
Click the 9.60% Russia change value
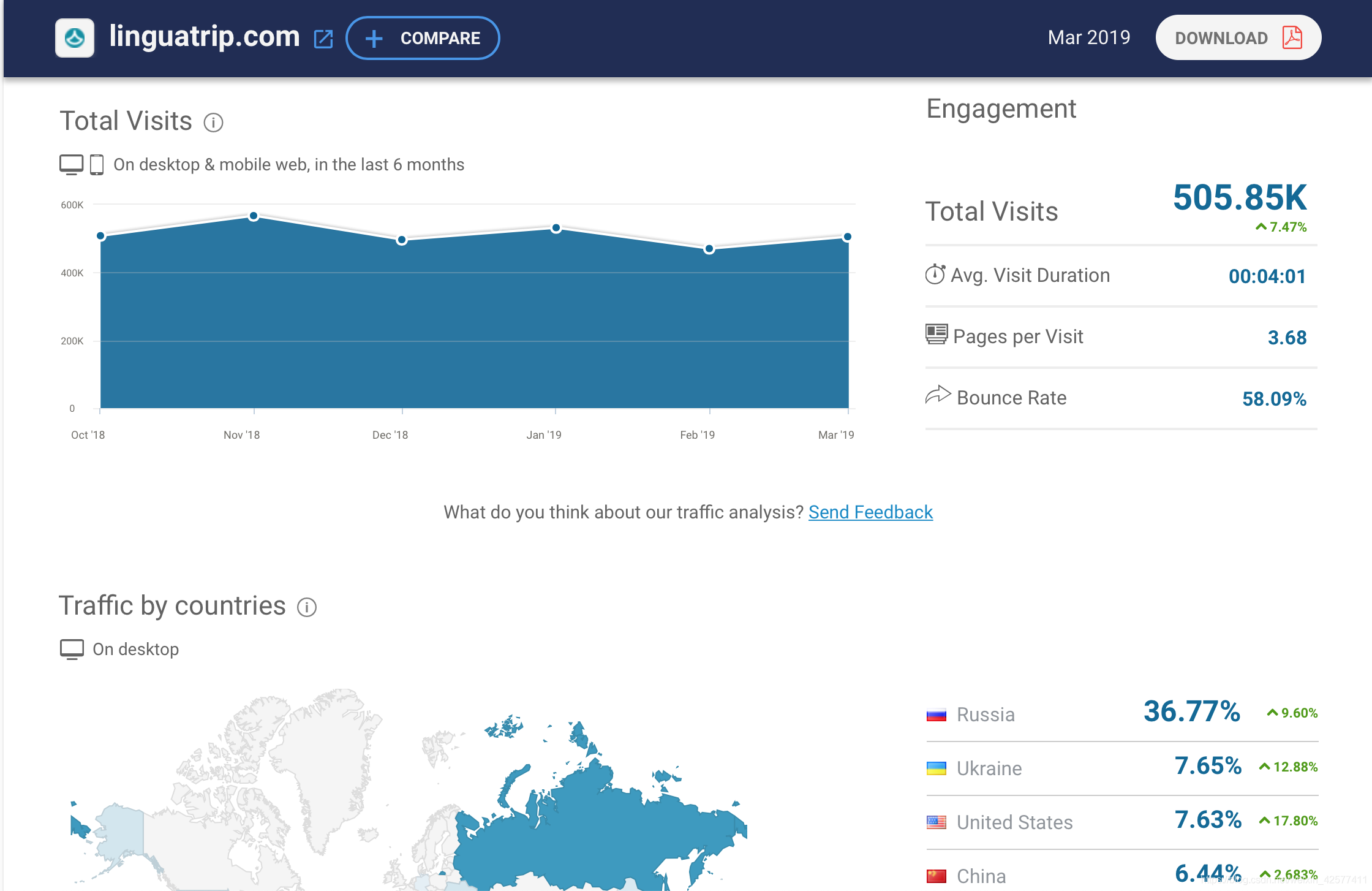coord(1292,713)
